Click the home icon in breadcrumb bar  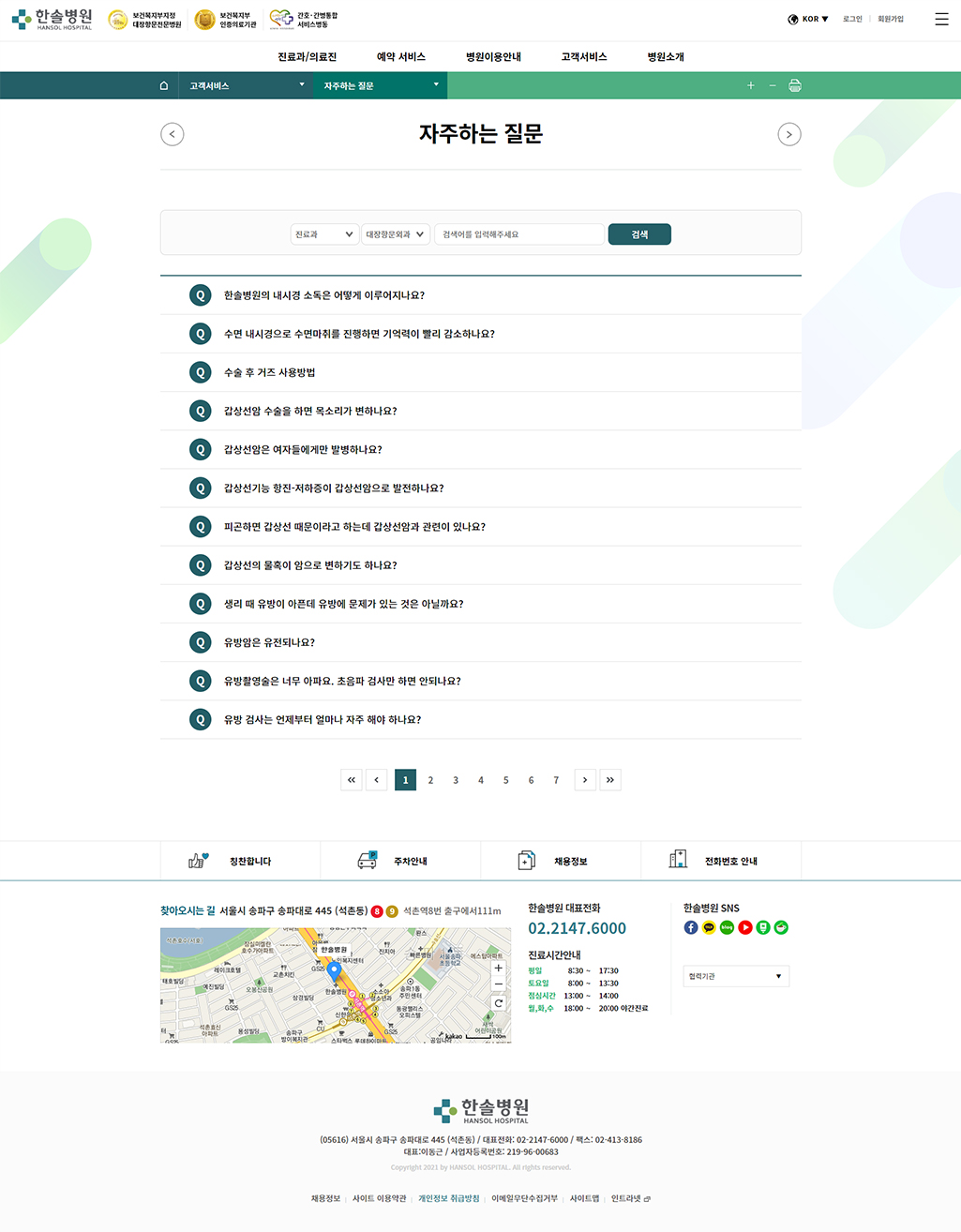pos(164,85)
